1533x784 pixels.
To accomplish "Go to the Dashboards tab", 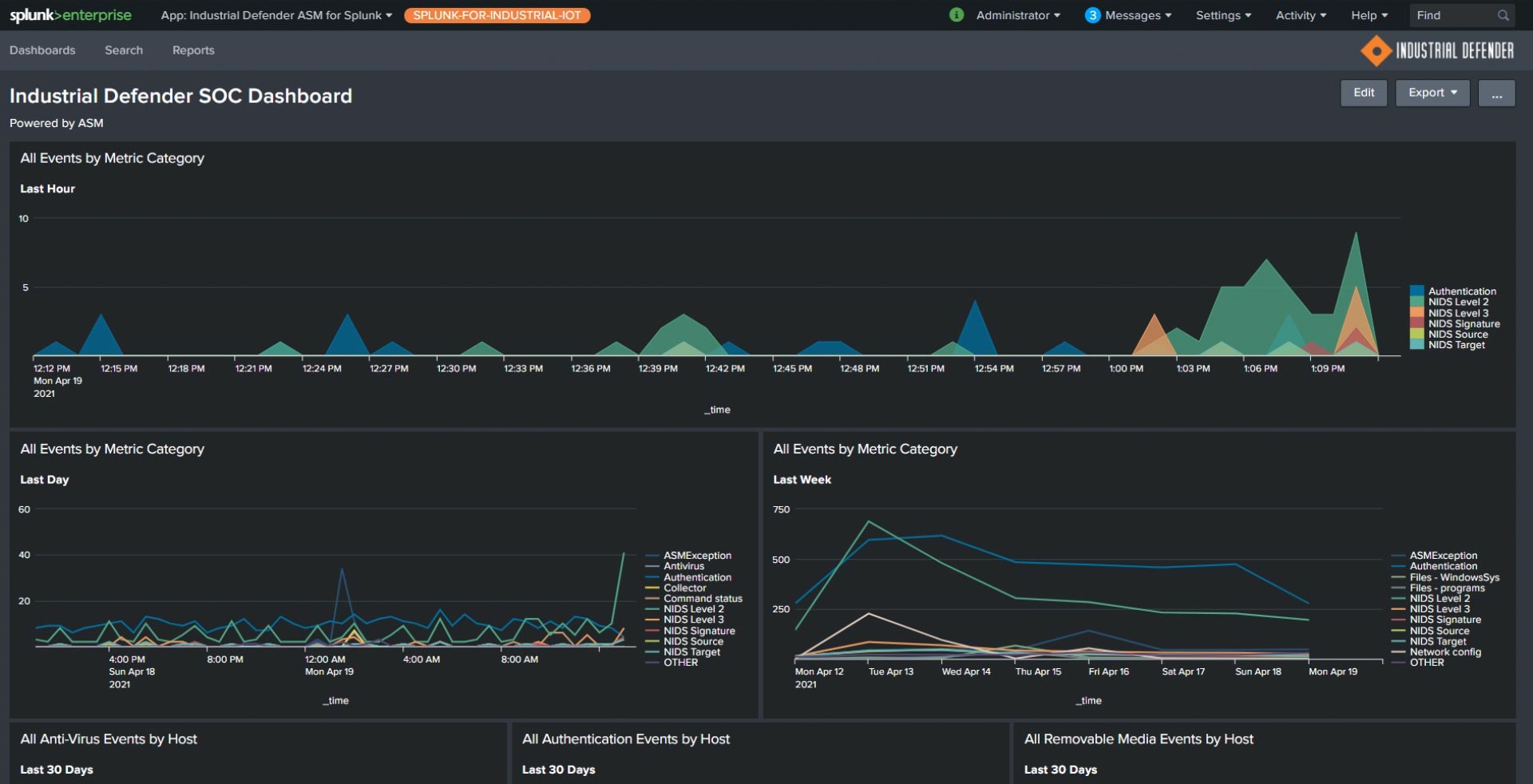I will 42,50.
